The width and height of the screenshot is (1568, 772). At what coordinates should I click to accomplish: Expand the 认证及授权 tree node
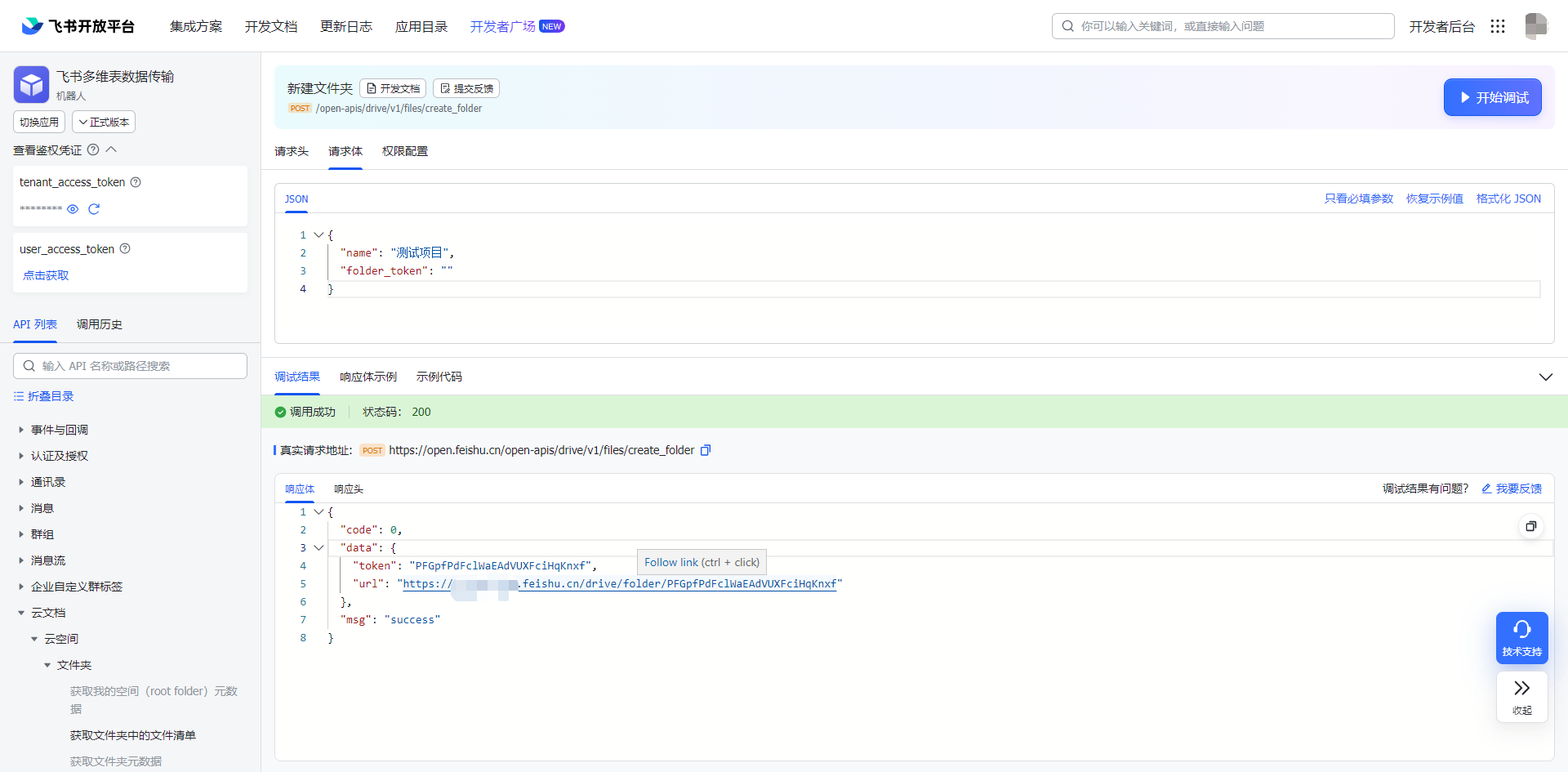[21, 456]
